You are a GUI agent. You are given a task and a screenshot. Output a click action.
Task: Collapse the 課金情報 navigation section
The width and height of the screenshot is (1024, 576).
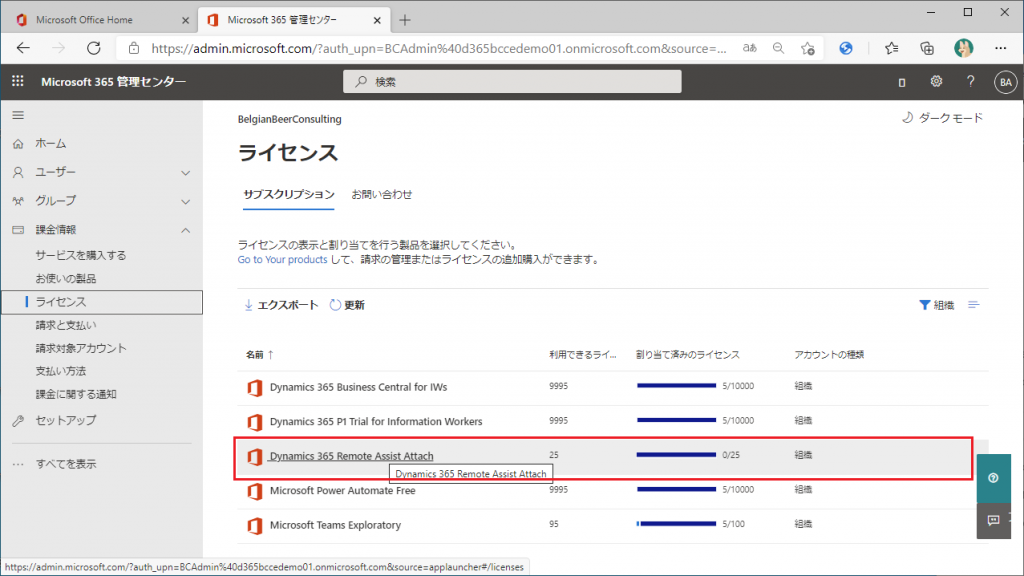(x=101, y=230)
